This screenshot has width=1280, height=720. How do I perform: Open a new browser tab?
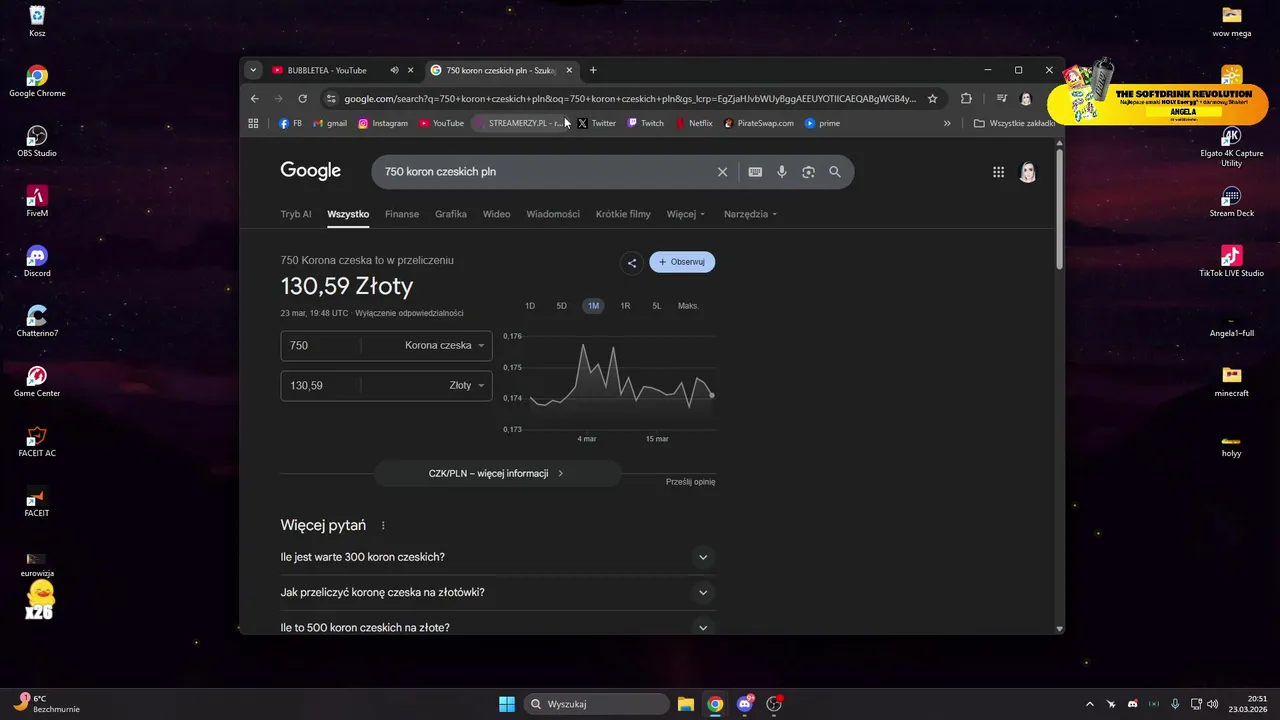(593, 70)
